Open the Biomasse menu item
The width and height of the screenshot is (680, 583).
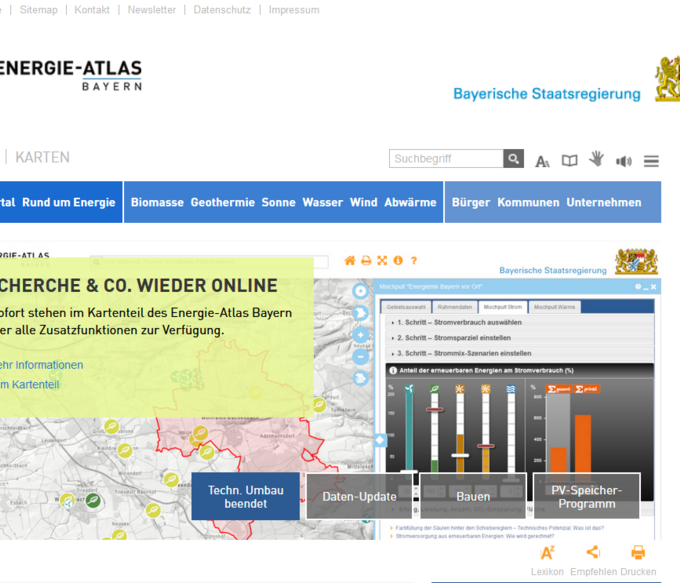[157, 203]
